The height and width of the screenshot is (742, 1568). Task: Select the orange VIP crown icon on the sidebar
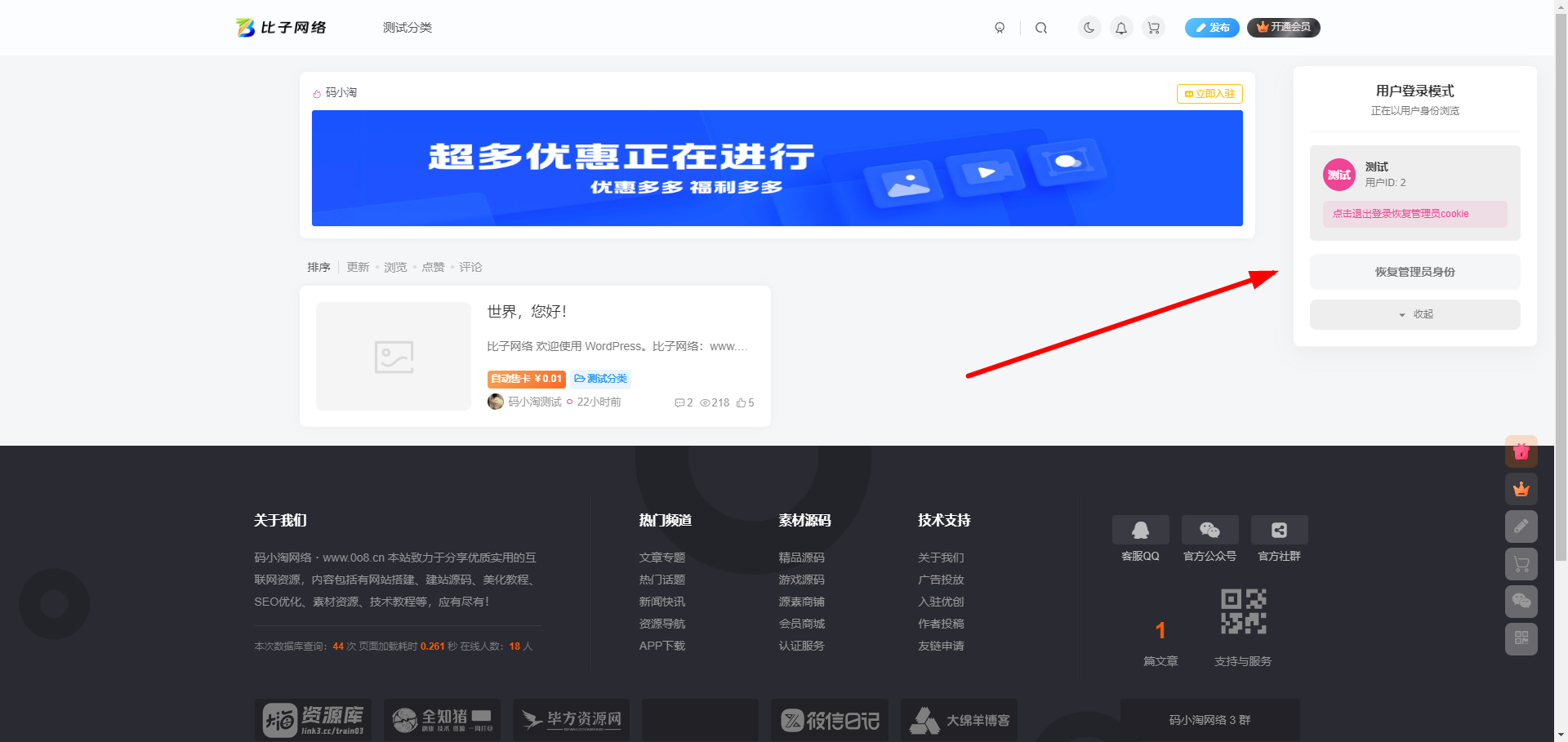(1521, 488)
